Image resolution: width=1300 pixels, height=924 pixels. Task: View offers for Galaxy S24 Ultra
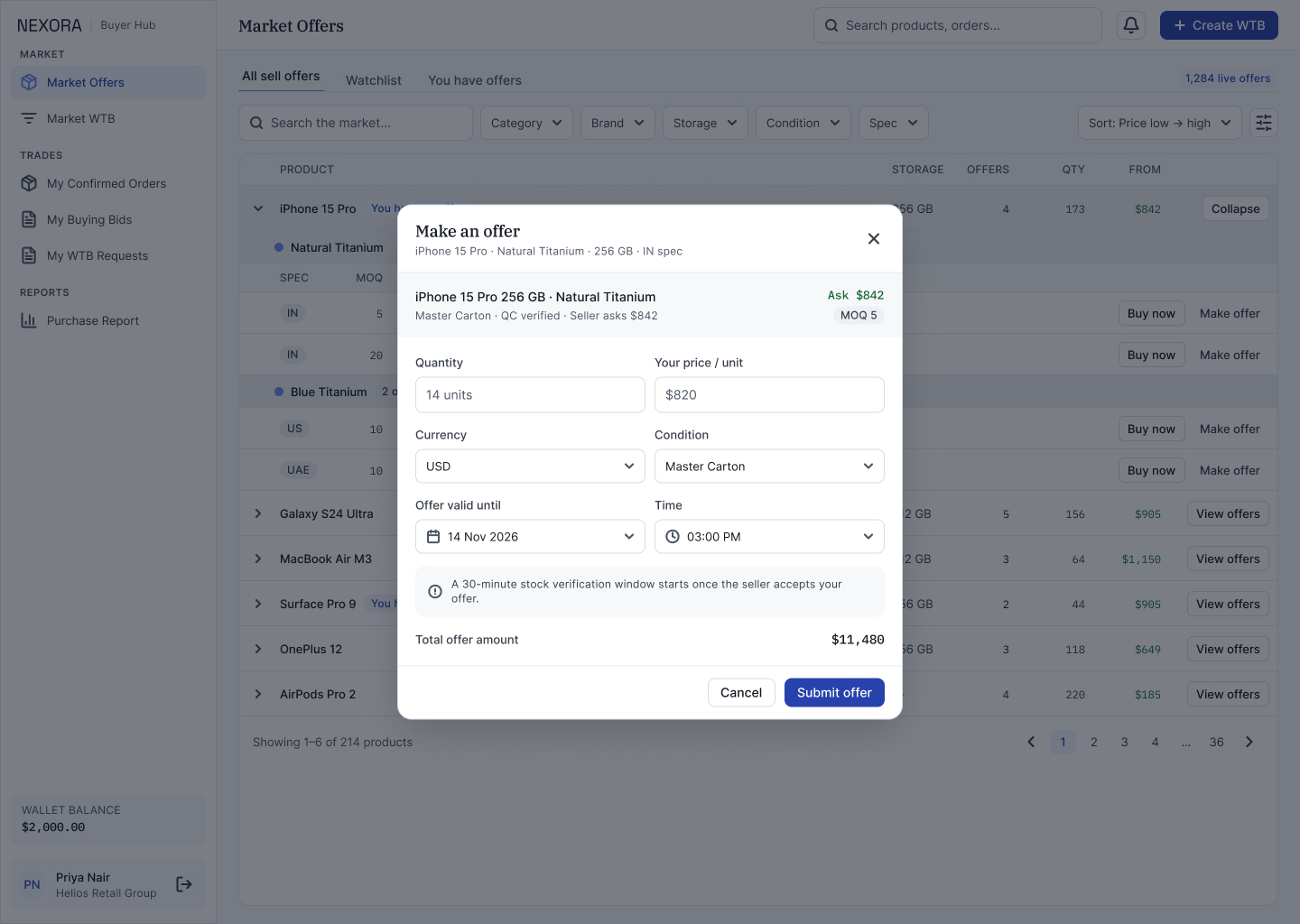1228,513
